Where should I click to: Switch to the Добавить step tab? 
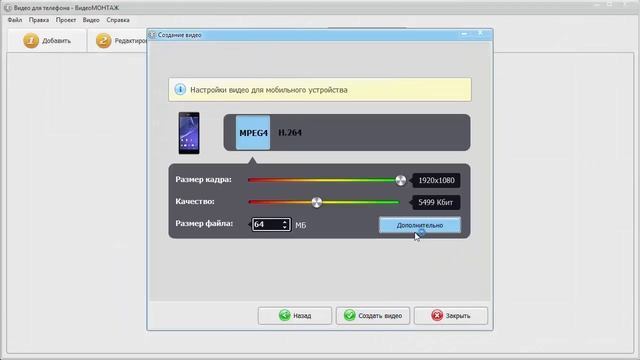point(47,40)
